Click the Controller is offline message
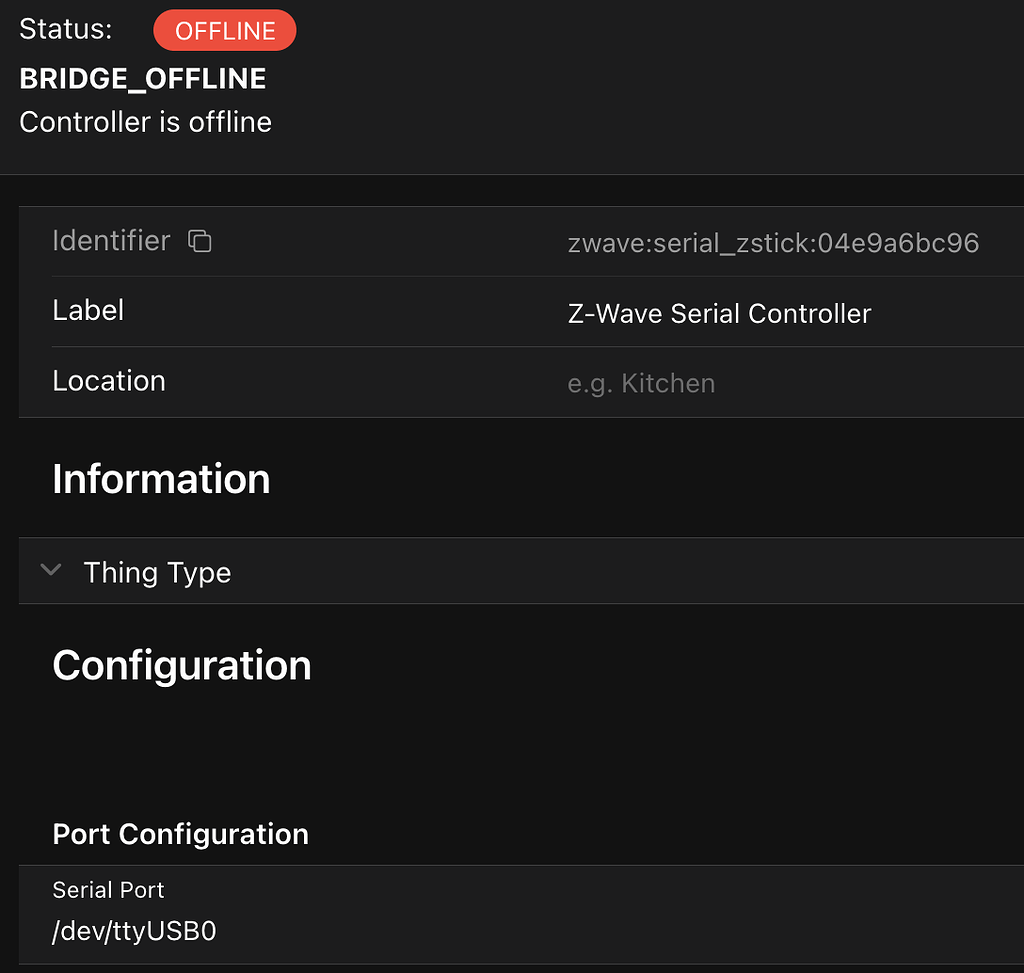1024x973 pixels. tap(145, 121)
